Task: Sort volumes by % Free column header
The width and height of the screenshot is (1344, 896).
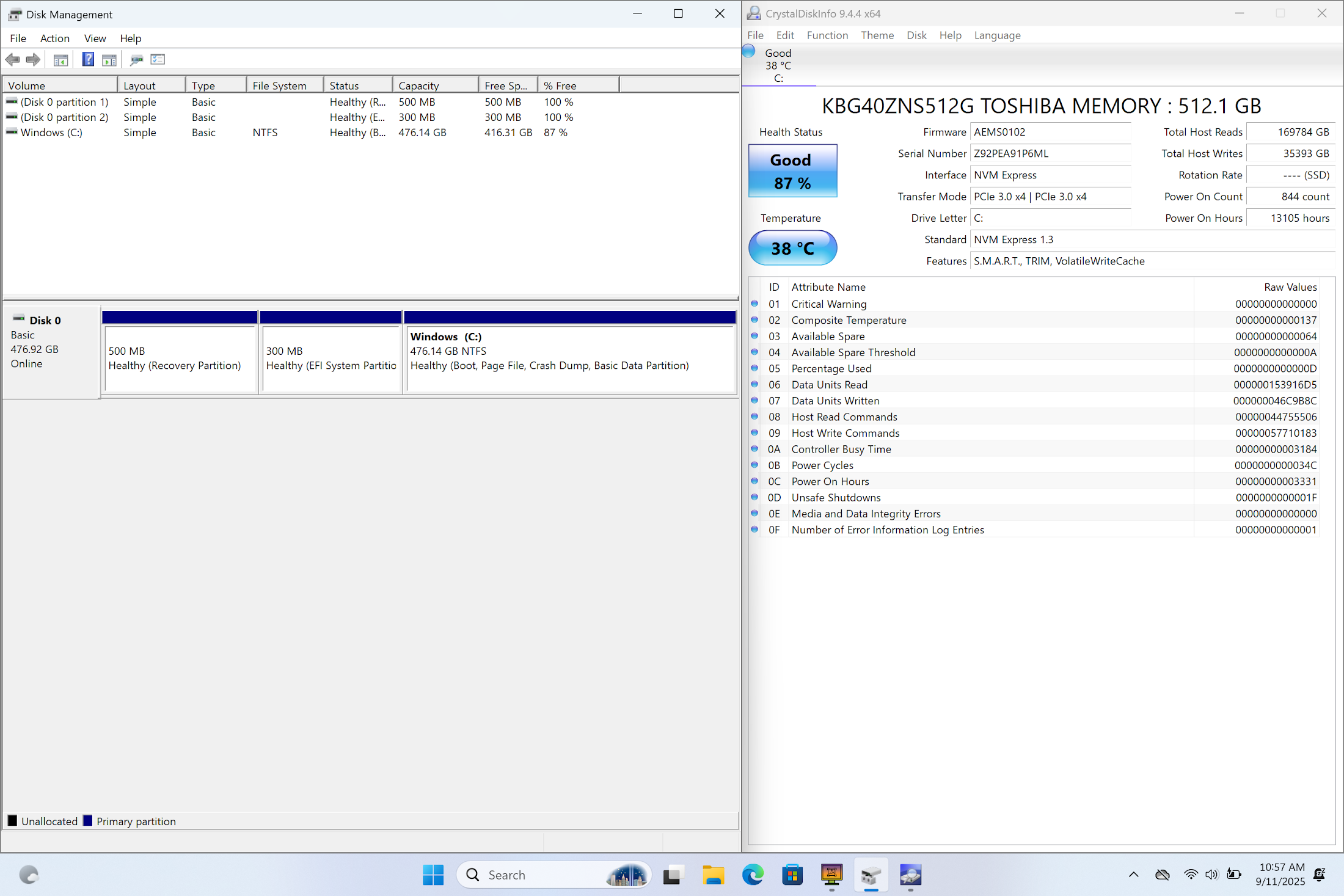Action: click(x=578, y=86)
